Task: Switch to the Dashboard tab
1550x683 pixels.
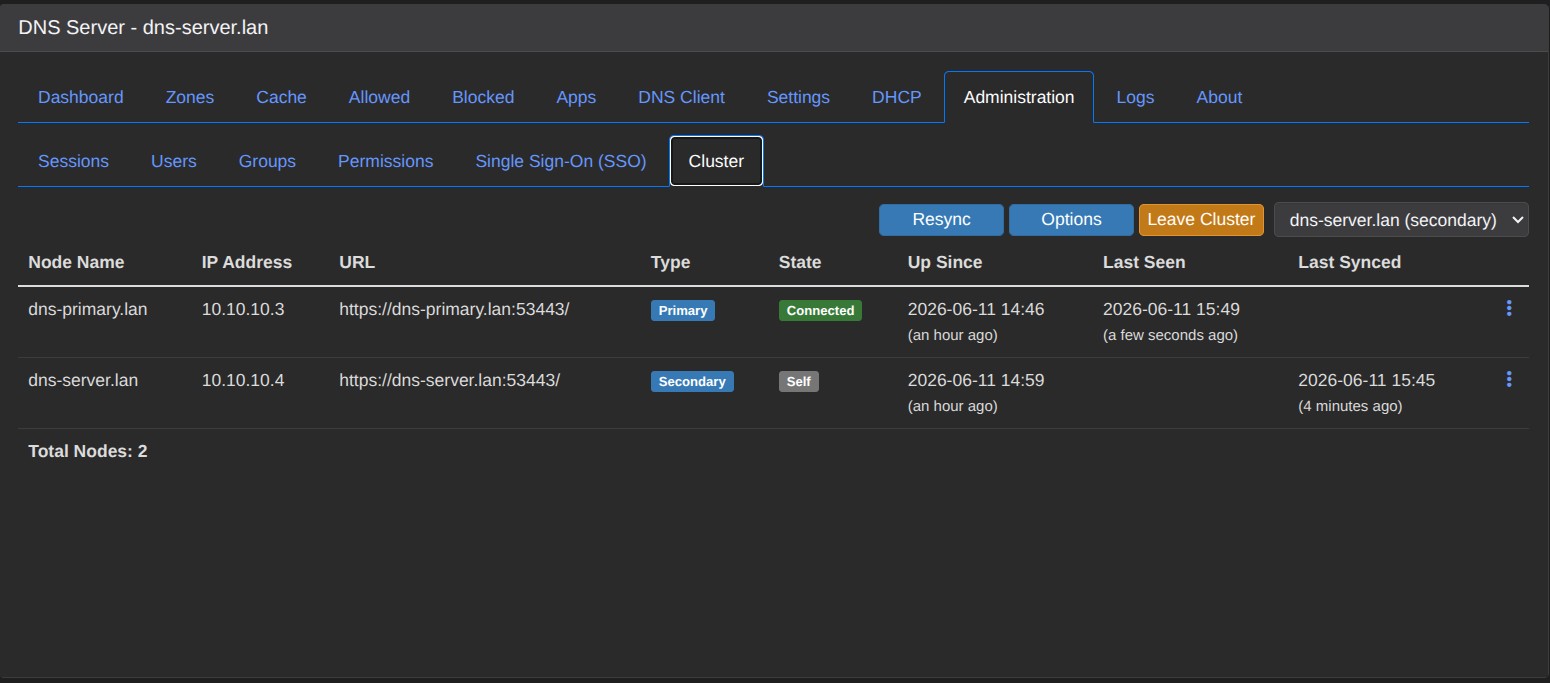Action: (x=81, y=97)
